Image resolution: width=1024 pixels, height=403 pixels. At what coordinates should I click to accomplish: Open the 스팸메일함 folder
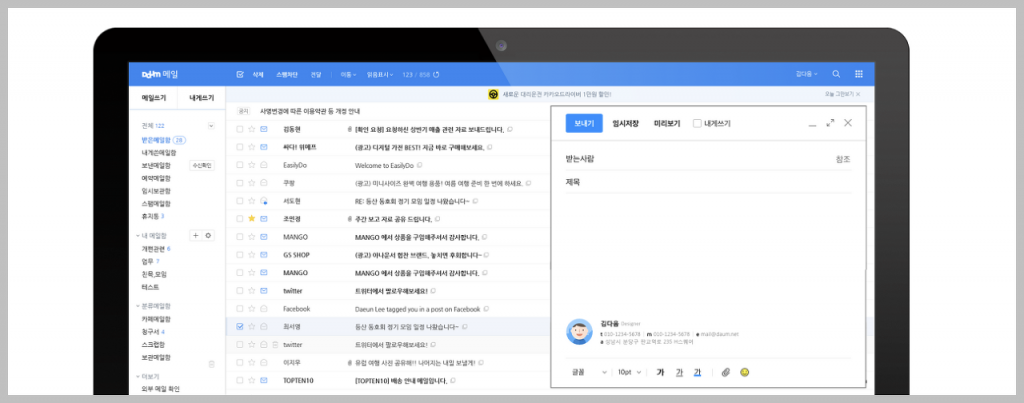[156, 203]
